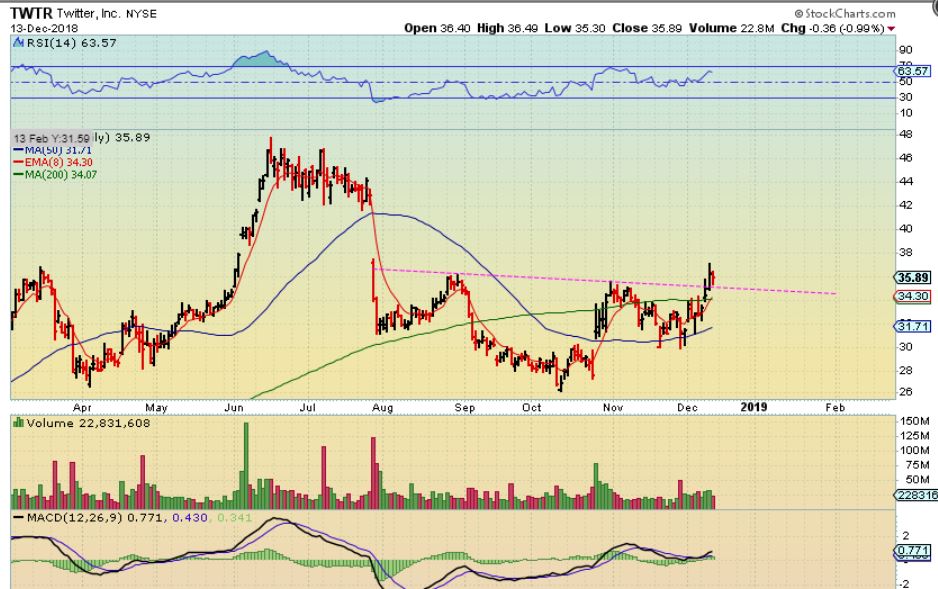Screen dimensions: 938x589
Task: Click the Low 35.30 value
Action: (575, 28)
